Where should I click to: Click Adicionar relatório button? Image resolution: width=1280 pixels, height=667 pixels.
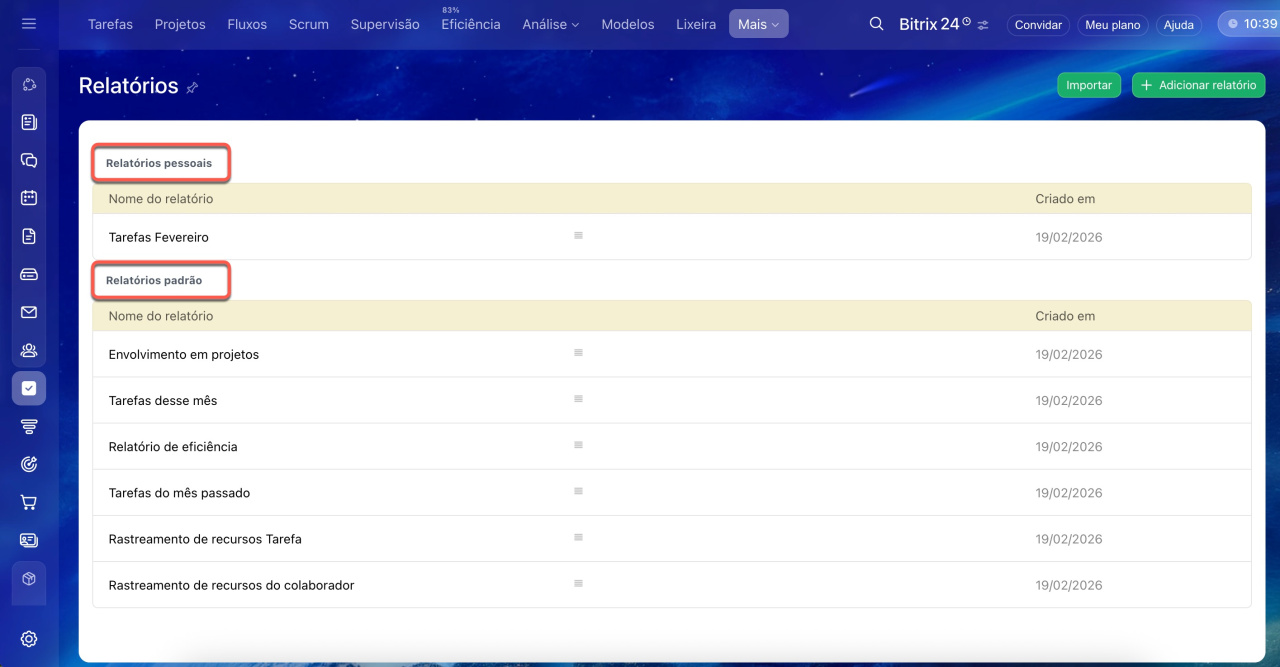1198,85
